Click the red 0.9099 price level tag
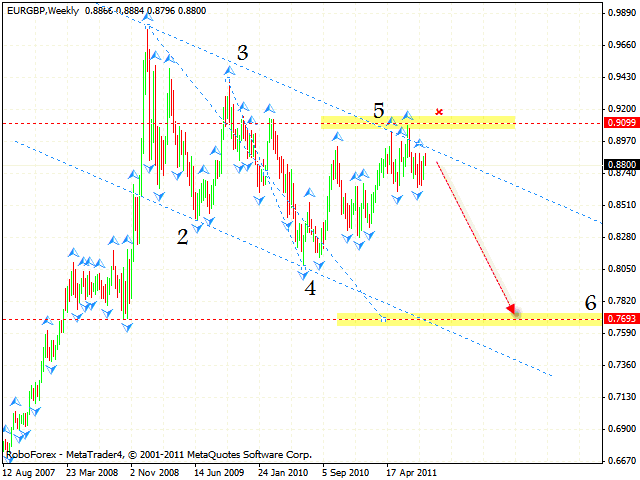 pyautogui.click(x=620, y=123)
